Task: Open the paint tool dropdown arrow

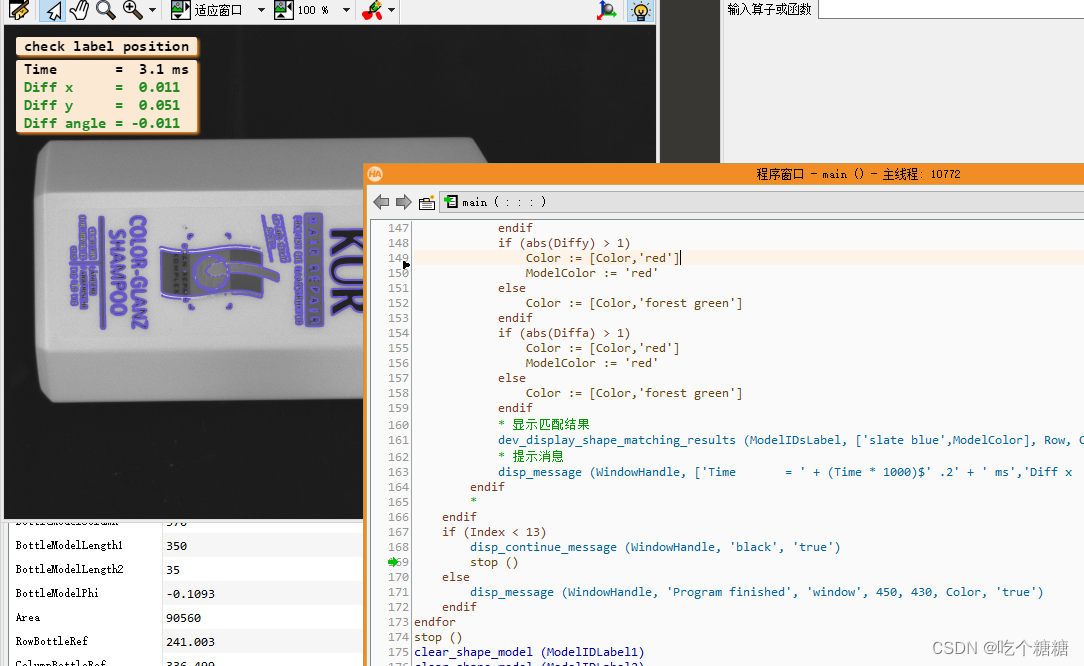Action: 391,10
